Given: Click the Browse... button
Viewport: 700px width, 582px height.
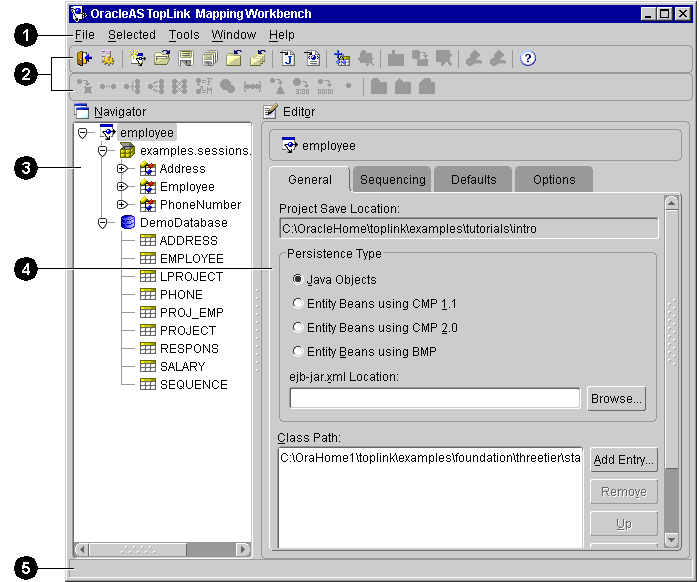Looking at the screenshot, I should [617, 399].
